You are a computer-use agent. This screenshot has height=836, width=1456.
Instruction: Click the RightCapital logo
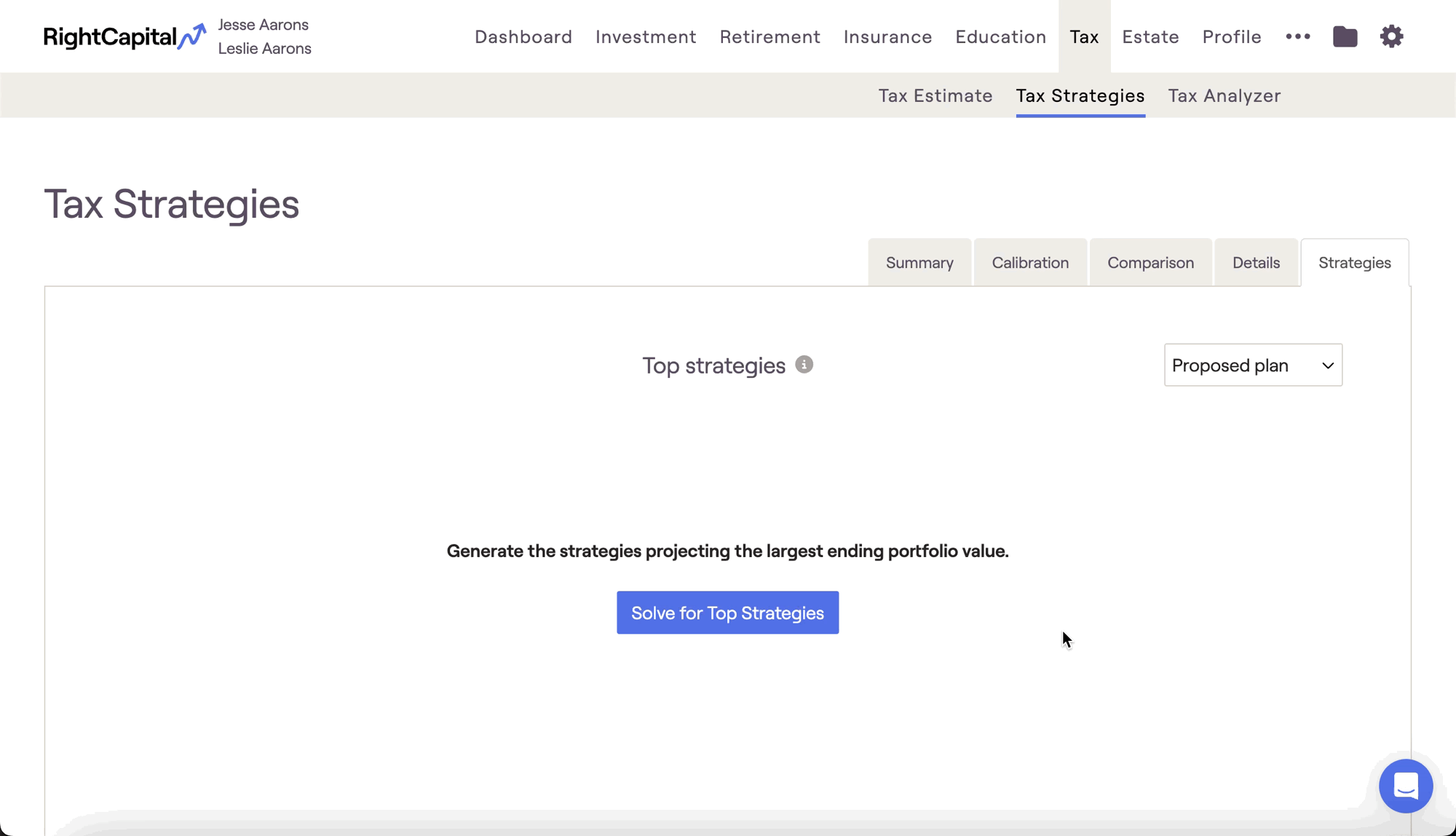[124, 36]
